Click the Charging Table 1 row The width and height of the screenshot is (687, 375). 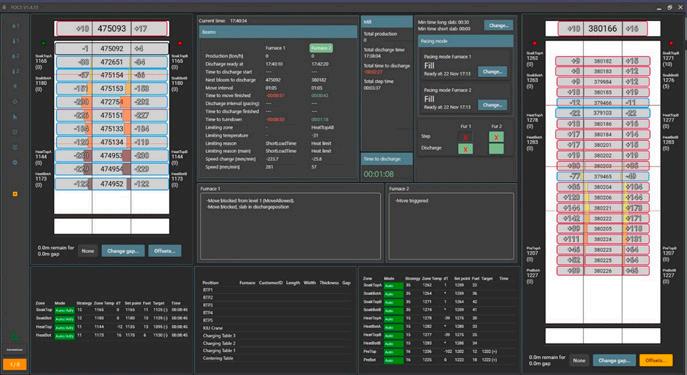click(x=277, y=350)
